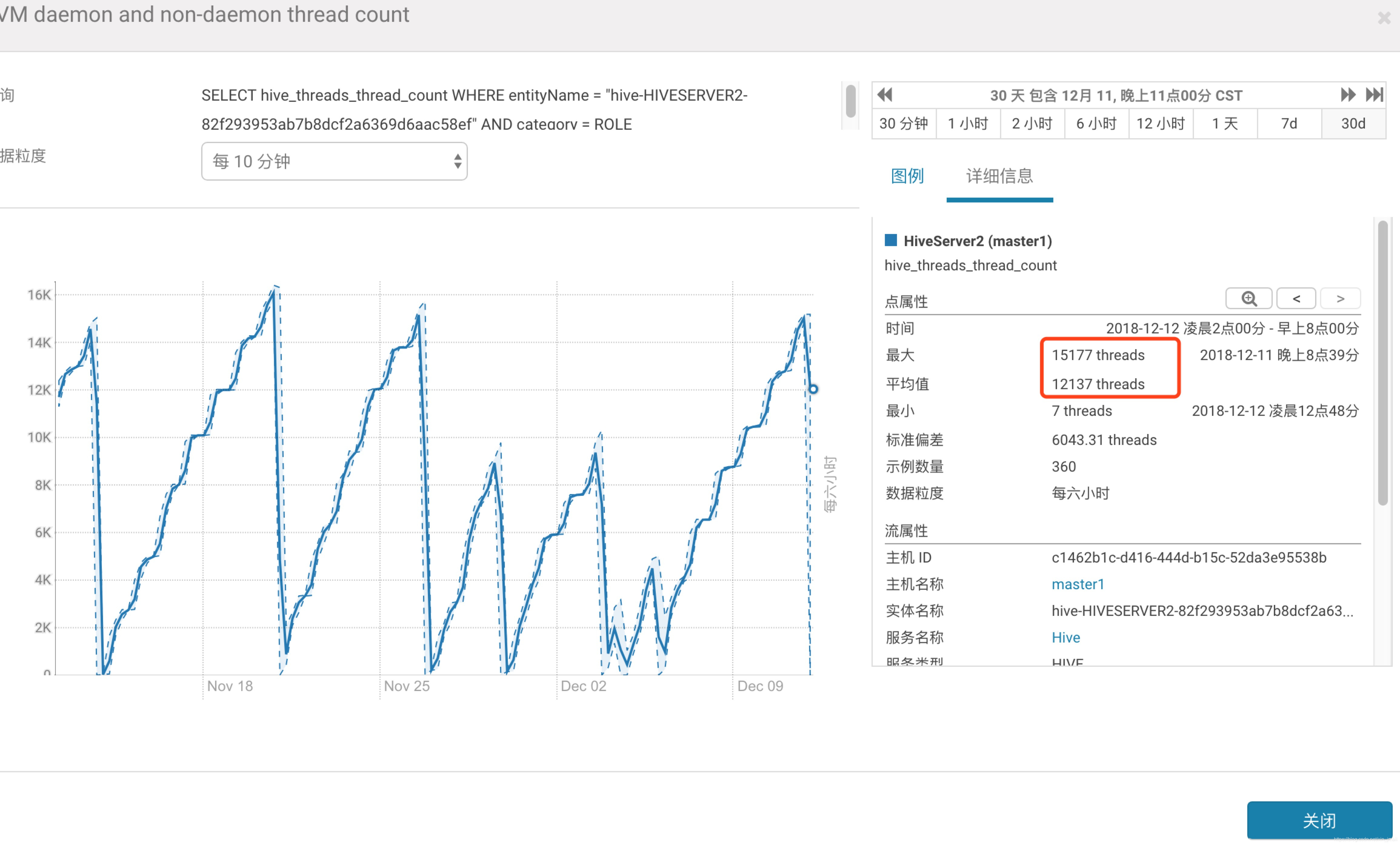
Task: Click the query box vertical scrollbar
Action: [850, 101]
